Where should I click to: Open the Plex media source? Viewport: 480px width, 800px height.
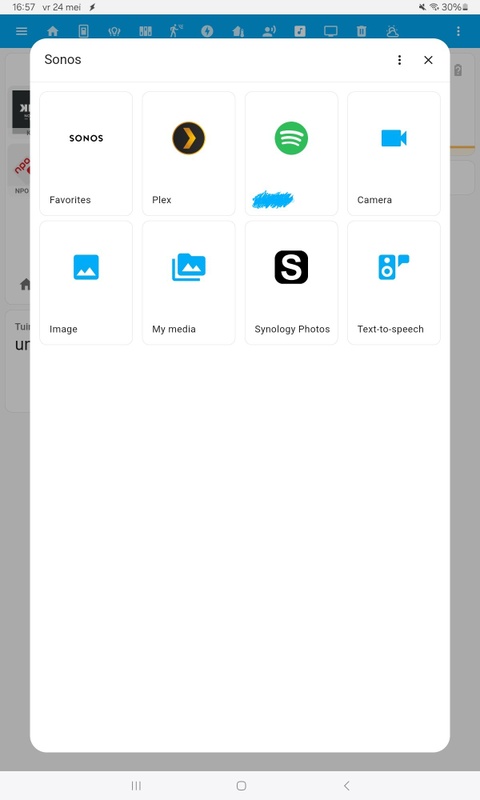pos(189,154)
